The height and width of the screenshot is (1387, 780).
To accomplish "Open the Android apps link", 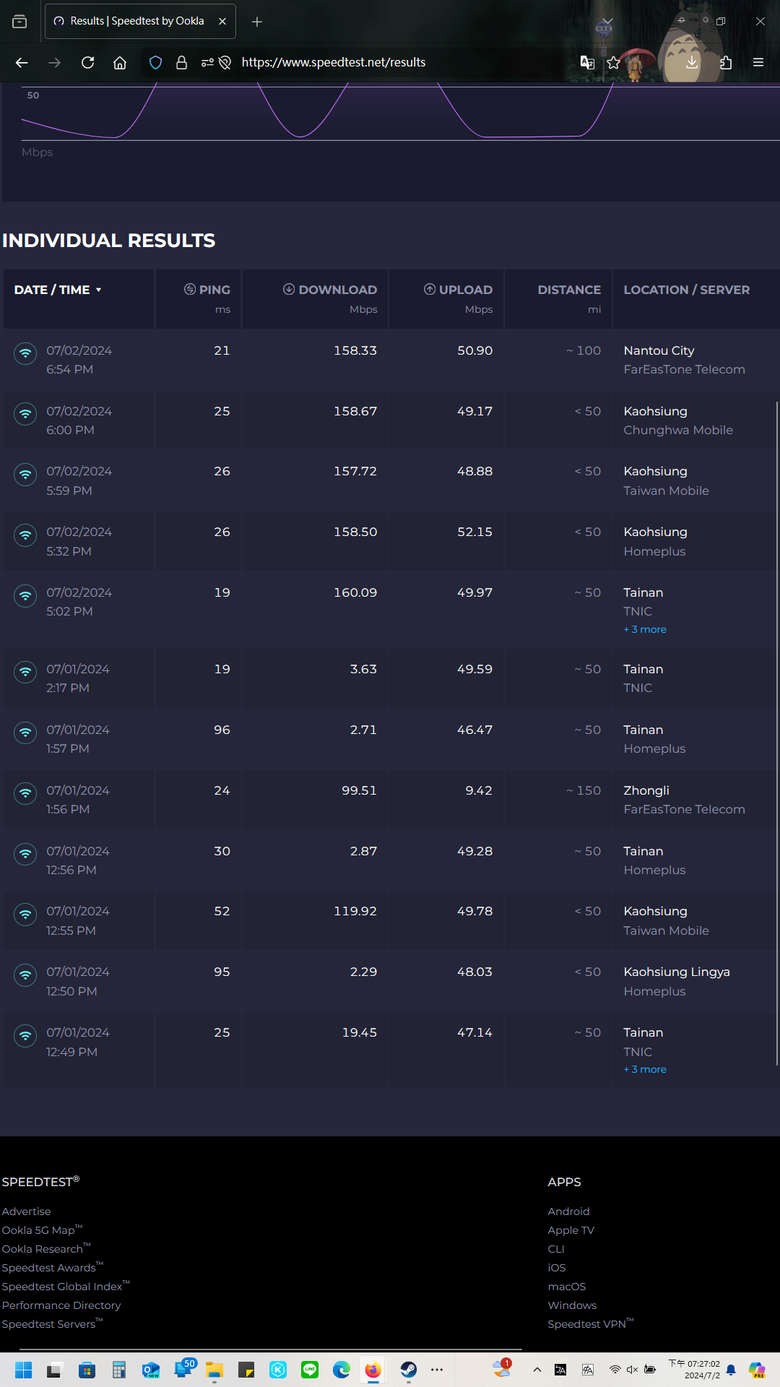I will point(569,1211).
